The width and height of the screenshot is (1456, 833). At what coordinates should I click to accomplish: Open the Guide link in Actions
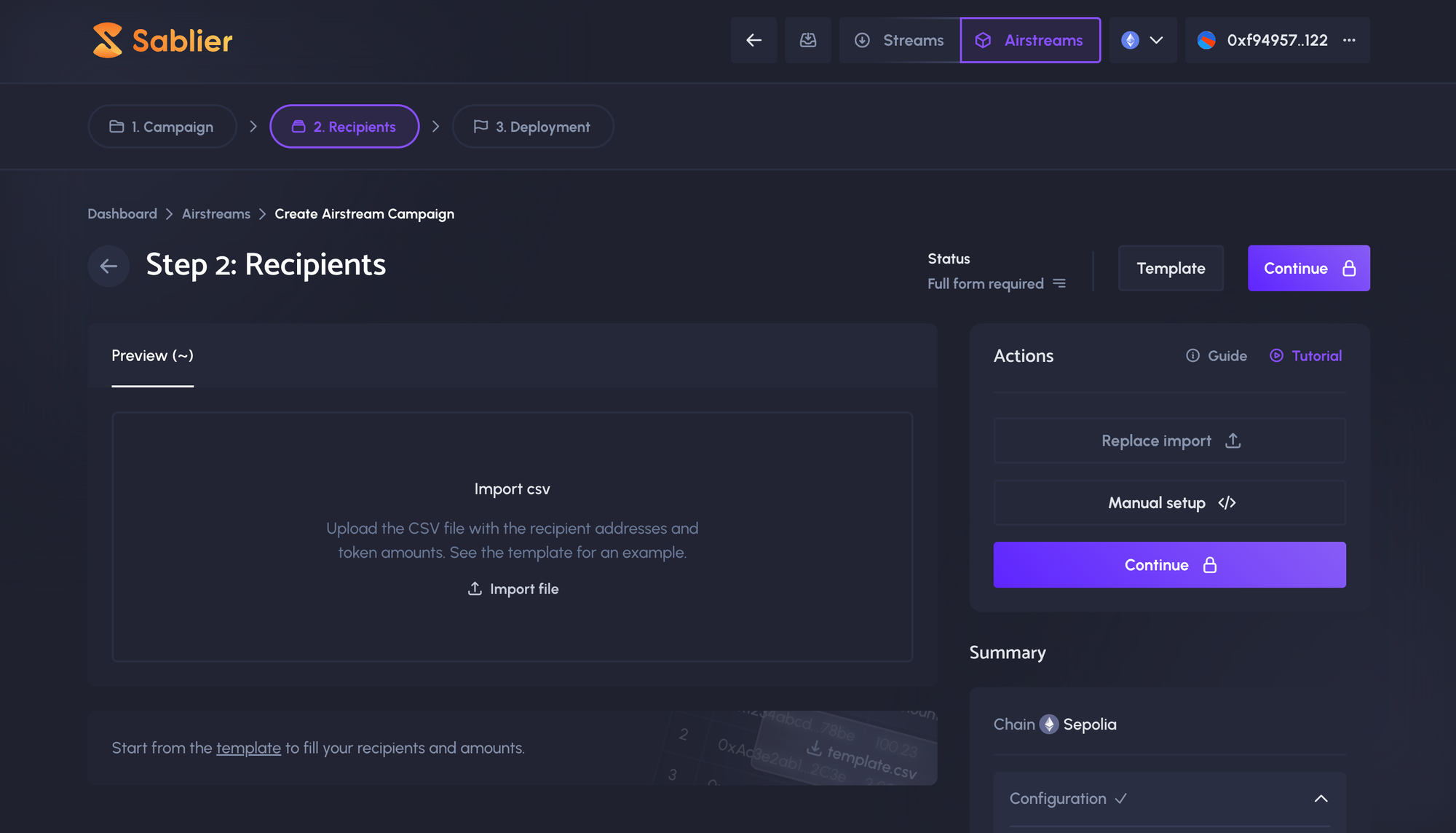click(x=1216, y=355)
